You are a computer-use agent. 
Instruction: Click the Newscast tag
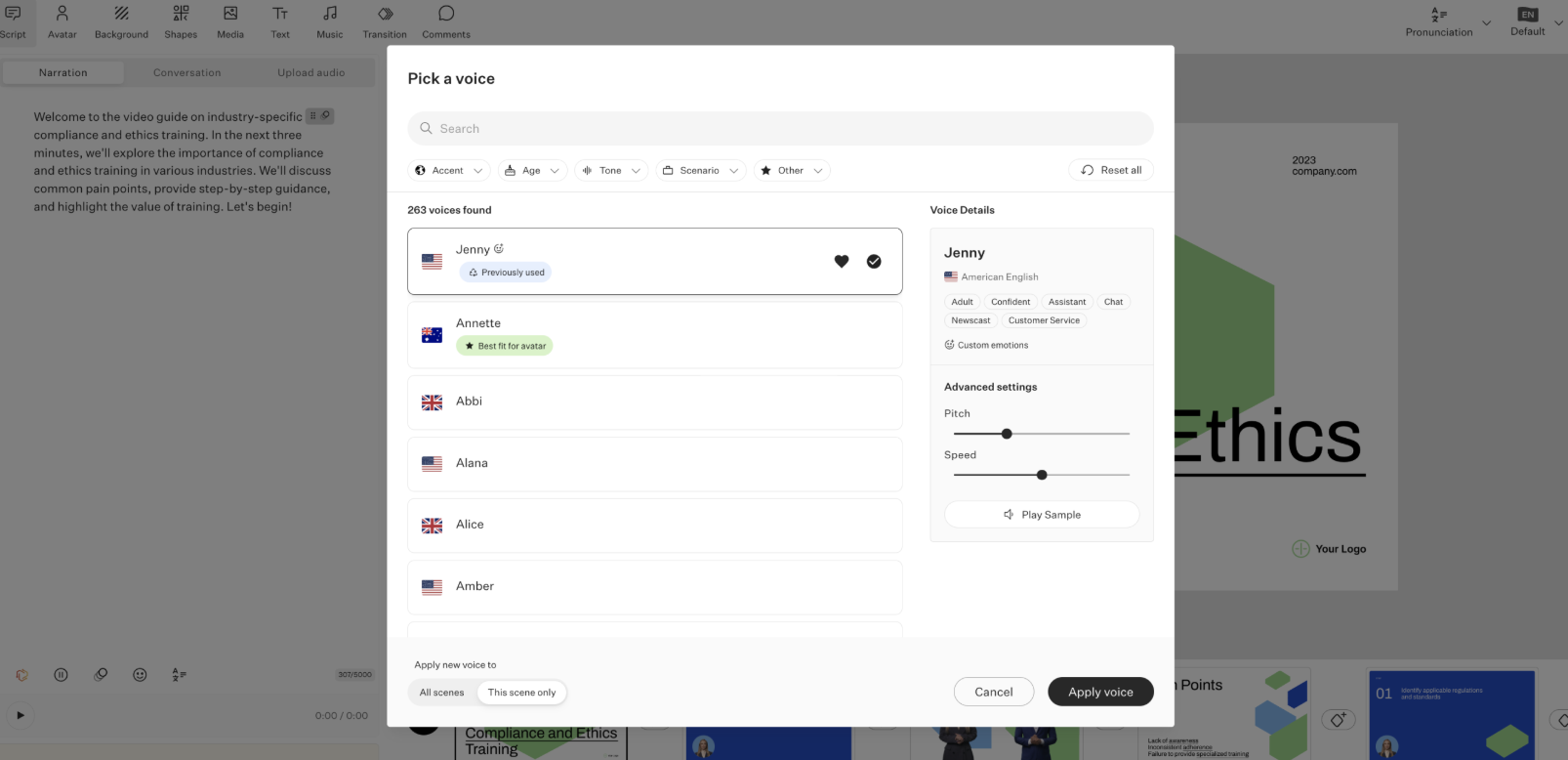[970, 320]
